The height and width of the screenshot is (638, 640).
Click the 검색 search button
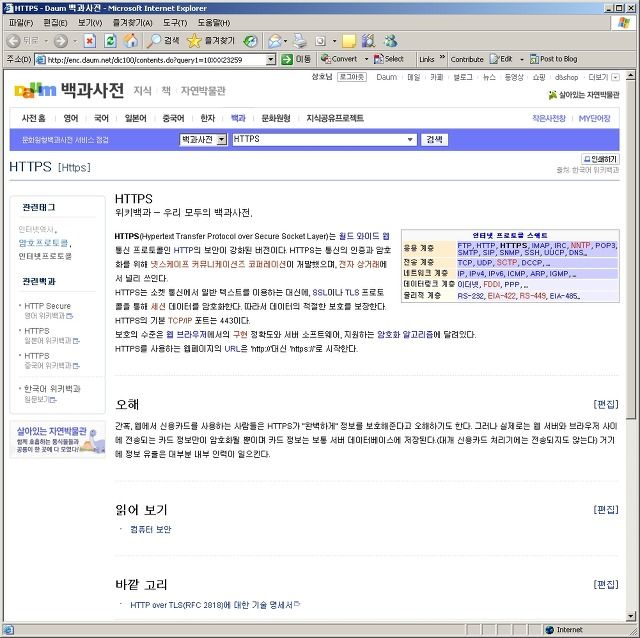click(434, 140)
